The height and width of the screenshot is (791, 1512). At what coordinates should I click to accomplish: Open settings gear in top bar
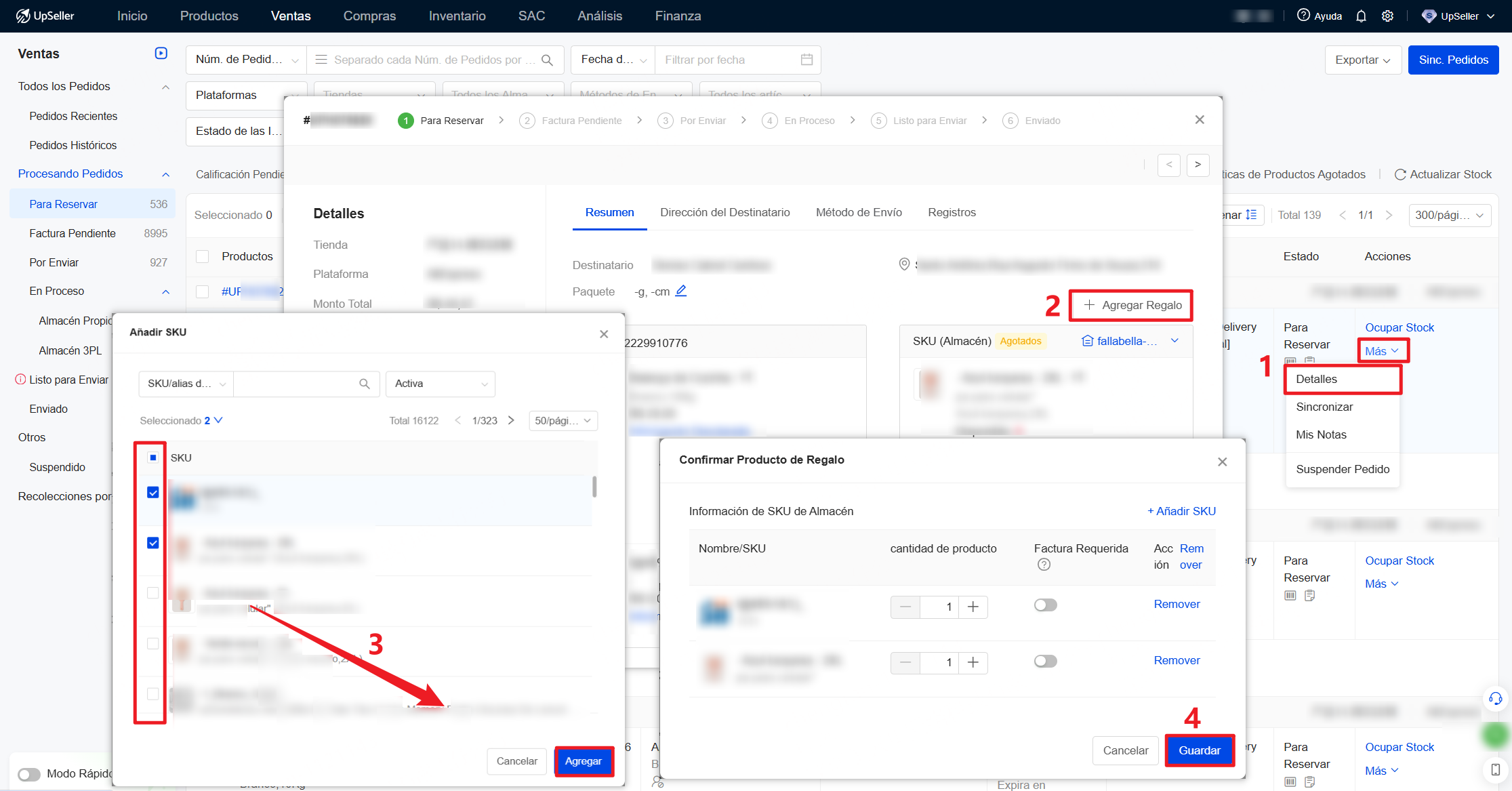[x=1387, y=16]
